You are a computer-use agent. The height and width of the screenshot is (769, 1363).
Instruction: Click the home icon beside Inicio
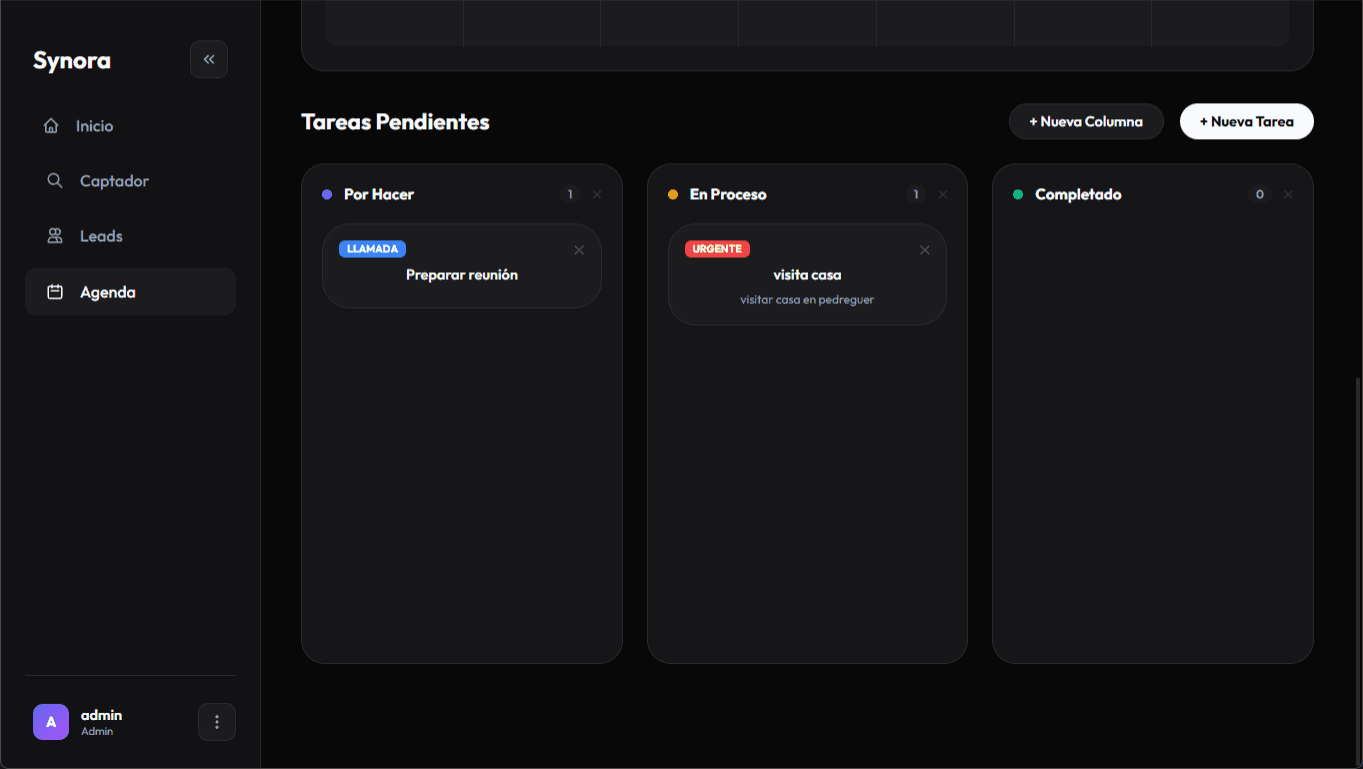click(x=51, y=126)
